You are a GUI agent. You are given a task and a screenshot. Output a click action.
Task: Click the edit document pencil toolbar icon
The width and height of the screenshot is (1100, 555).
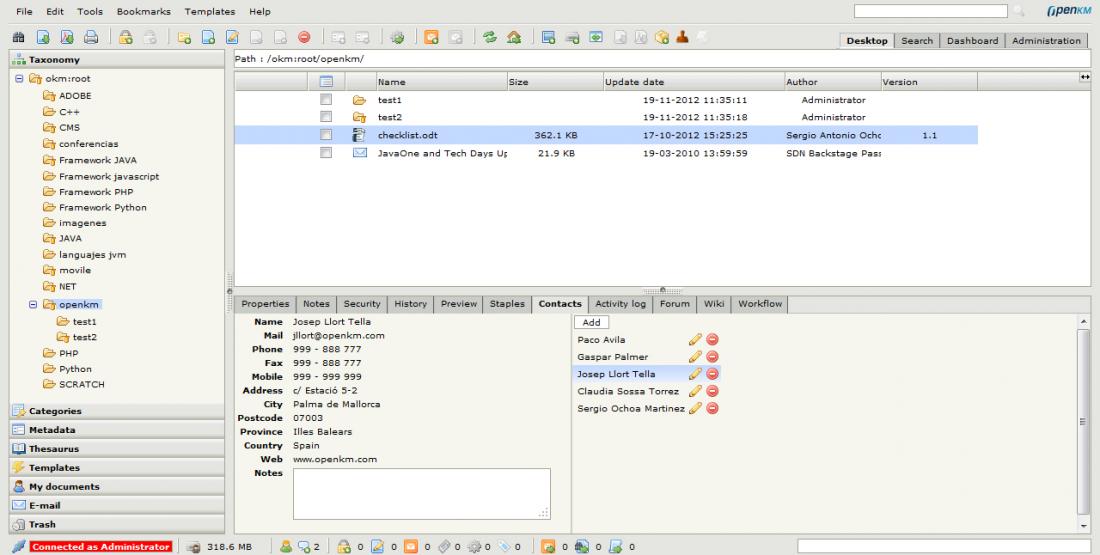coord(232,37)
